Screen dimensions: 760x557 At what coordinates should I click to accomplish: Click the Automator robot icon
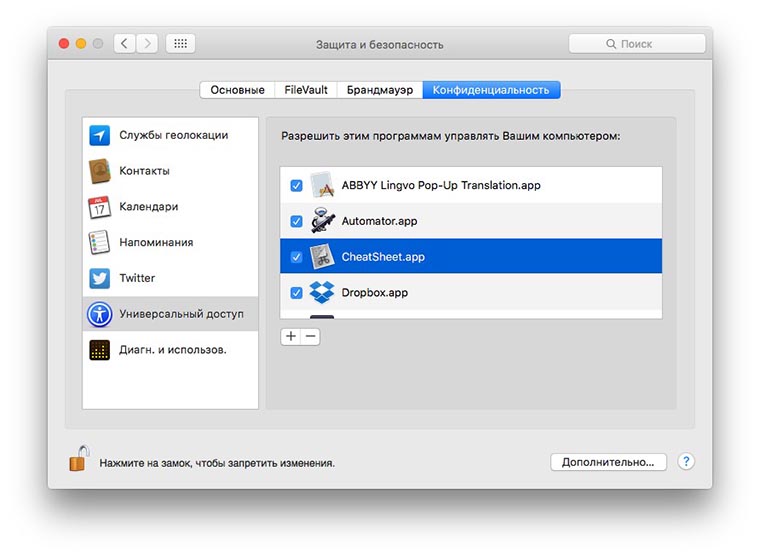coord(322,221)
